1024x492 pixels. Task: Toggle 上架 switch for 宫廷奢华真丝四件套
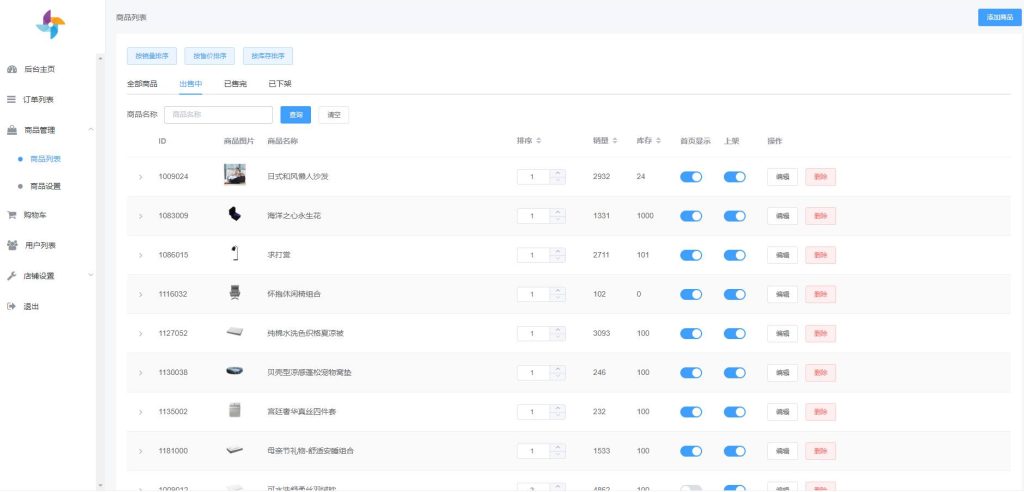click(734, 412)
